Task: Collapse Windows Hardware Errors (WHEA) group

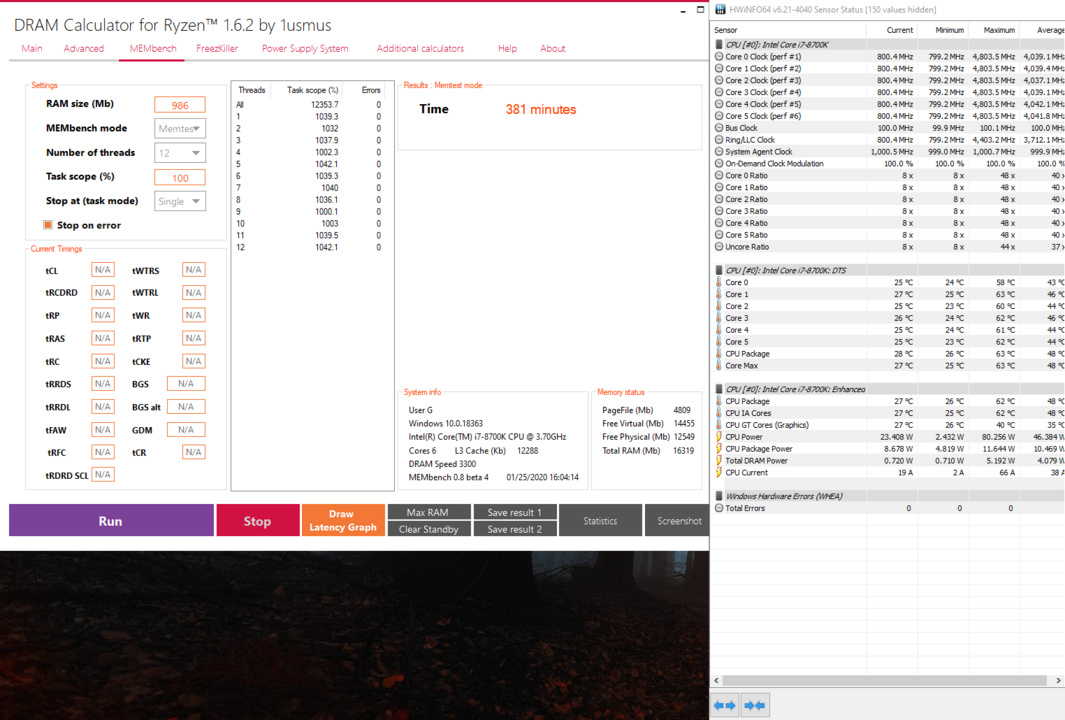Action: [x=719, y=496]
